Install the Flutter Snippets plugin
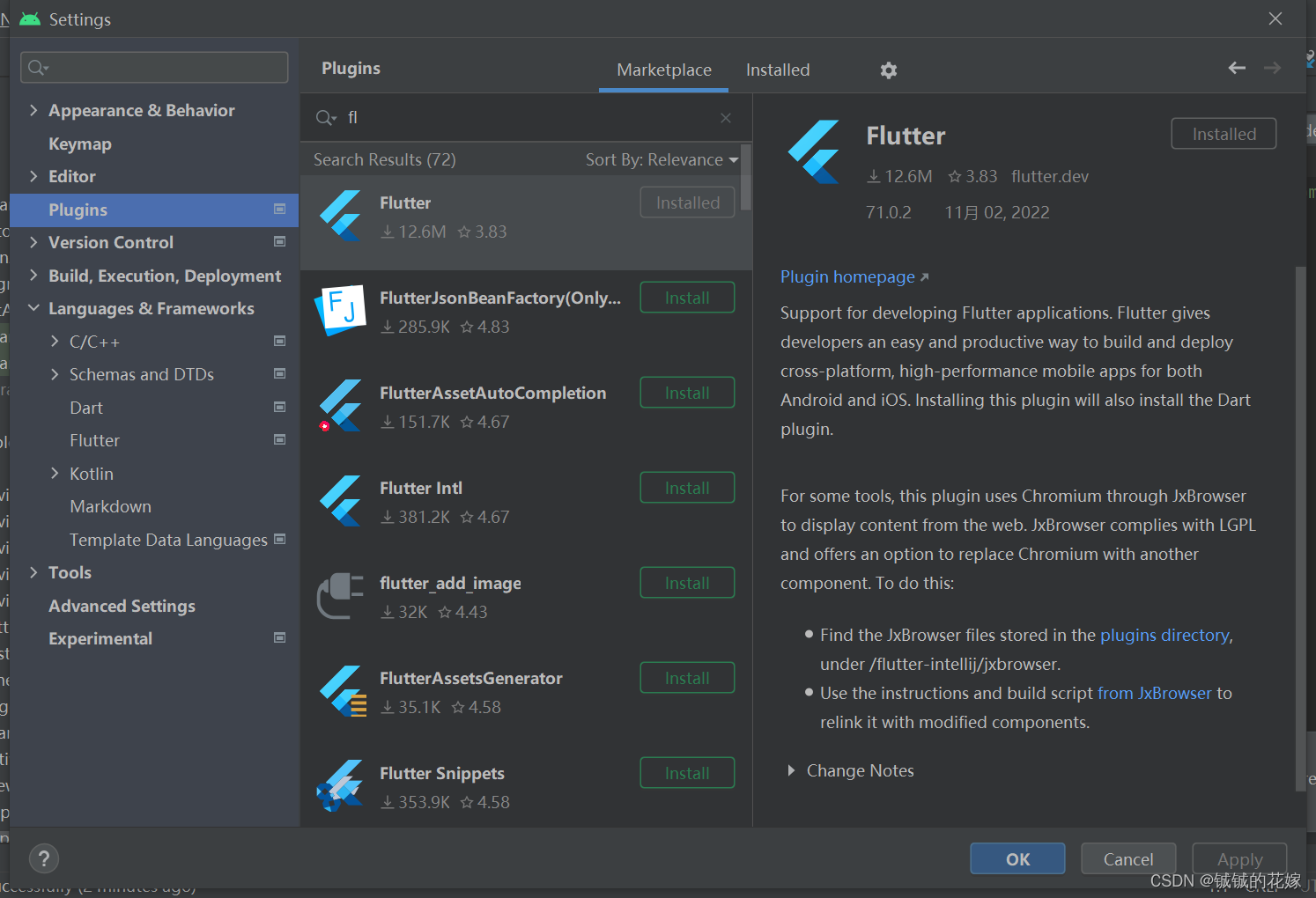This screenshot has width=1316, height=898. pos(687,773)
